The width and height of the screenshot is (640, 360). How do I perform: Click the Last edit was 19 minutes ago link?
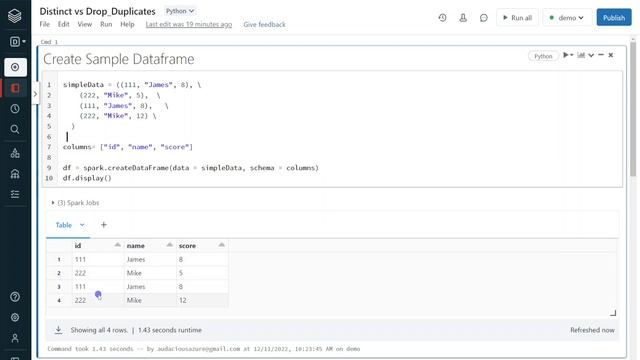coord(189,24)
